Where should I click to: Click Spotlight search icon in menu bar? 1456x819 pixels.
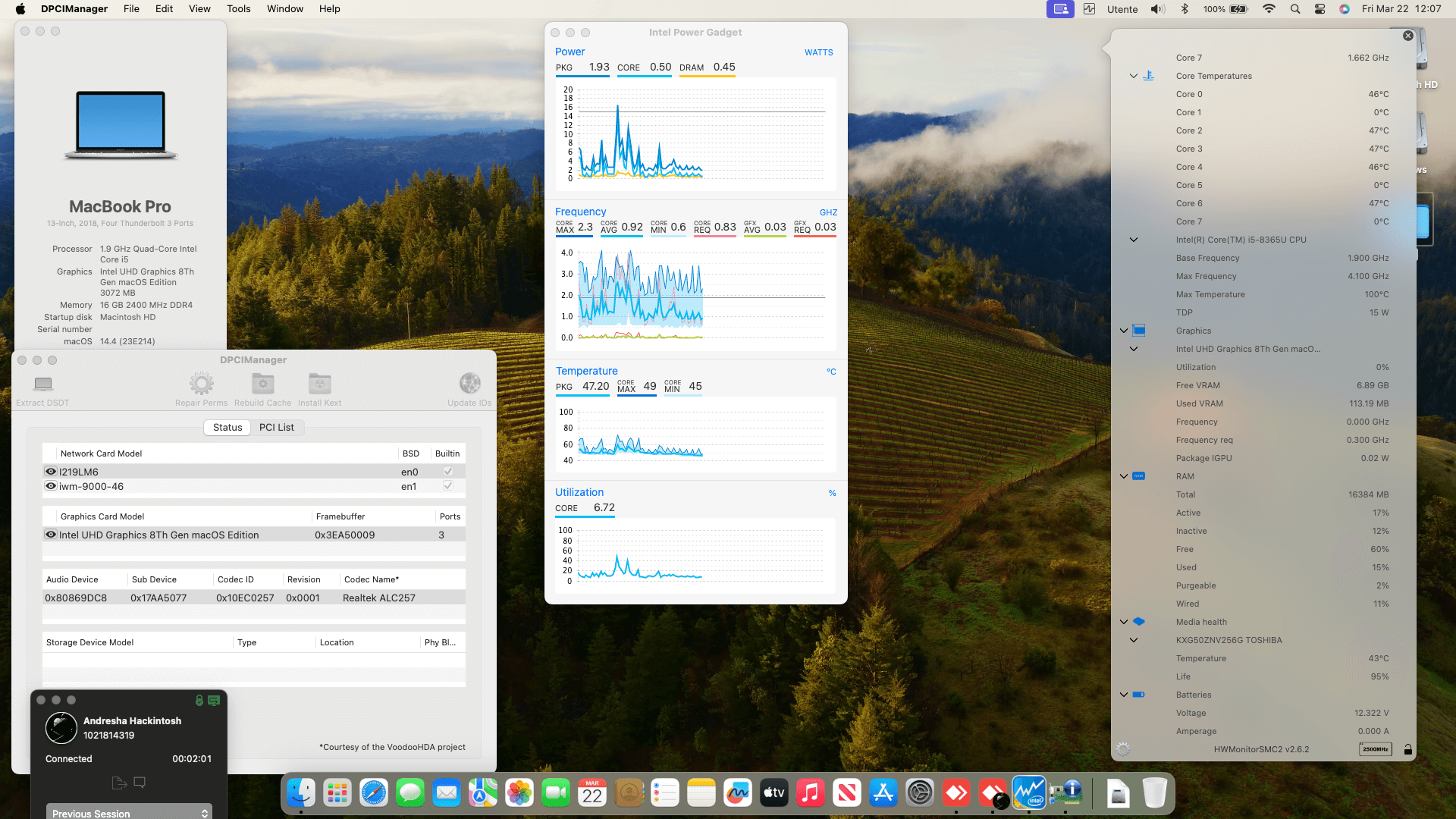[1295, 9]
